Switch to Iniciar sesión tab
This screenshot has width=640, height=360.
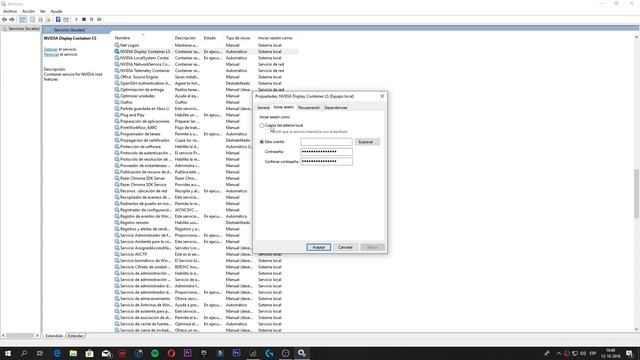click(284, 107)
